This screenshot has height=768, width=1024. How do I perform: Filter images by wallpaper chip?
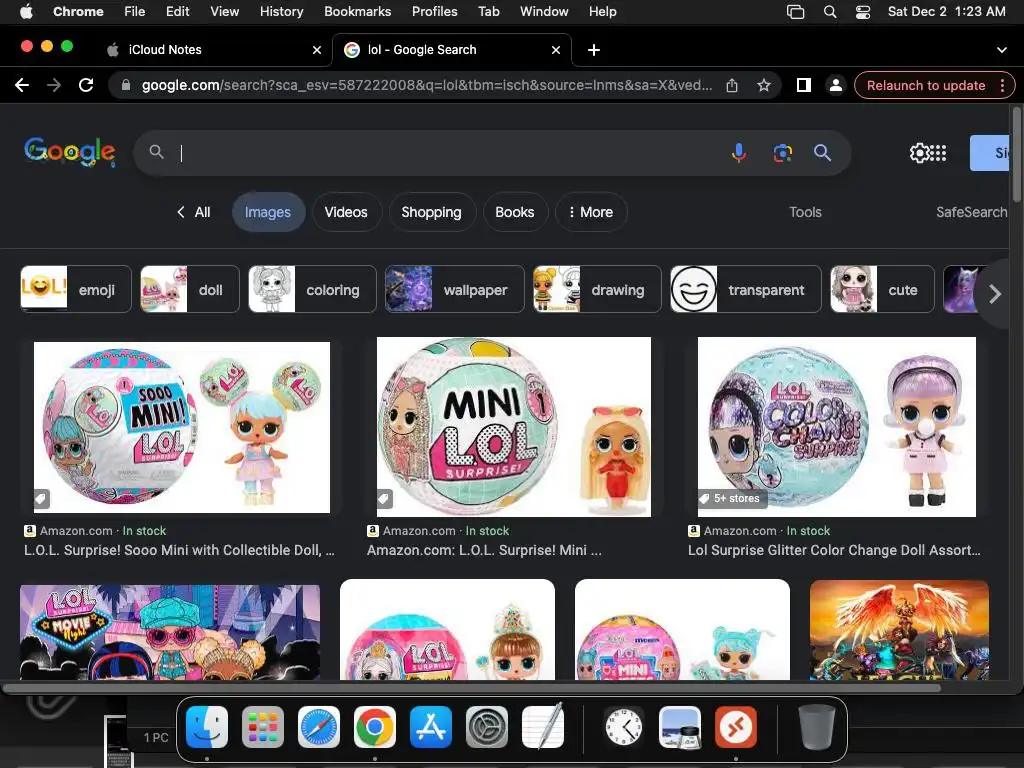point(455,289)
